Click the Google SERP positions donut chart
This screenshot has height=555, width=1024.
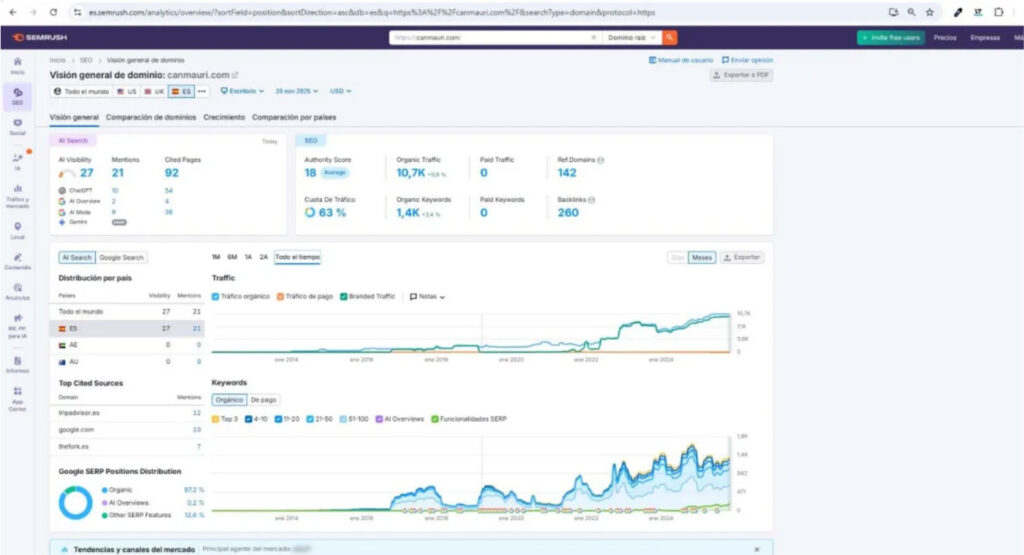pyautogui.click(x=75, y=502)
